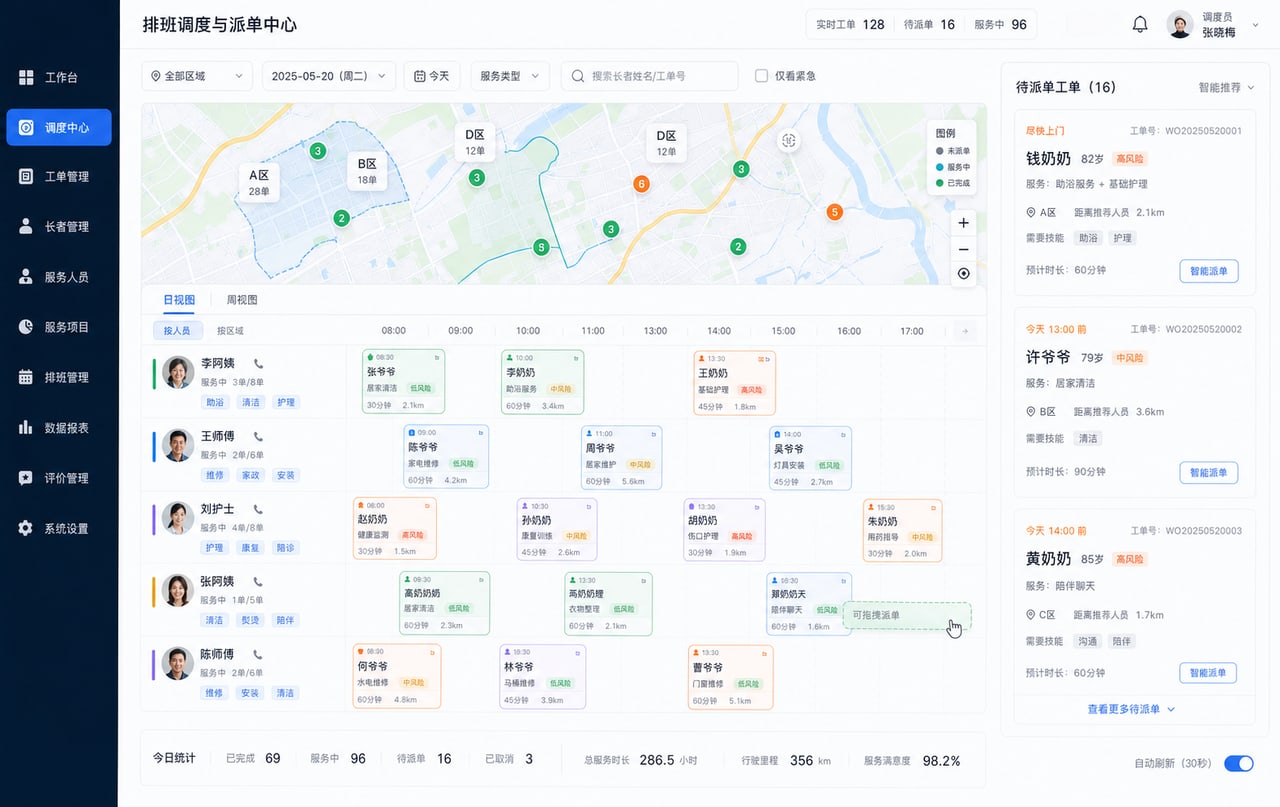This screenshot has height=807, width=1280.
Task: Click 王师傅 维修 skill tag
Action: coord(215,475)
